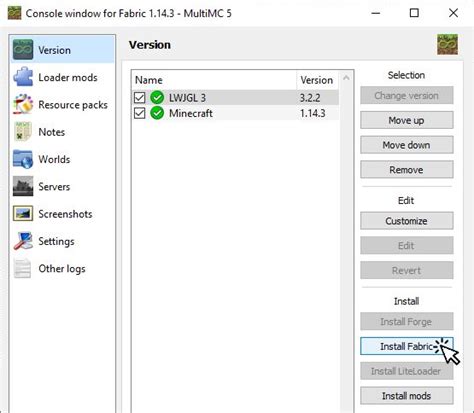Click the Worlds folder globe icon
Viewport: 474px width, 413px height.
click(x=23, y=159)
